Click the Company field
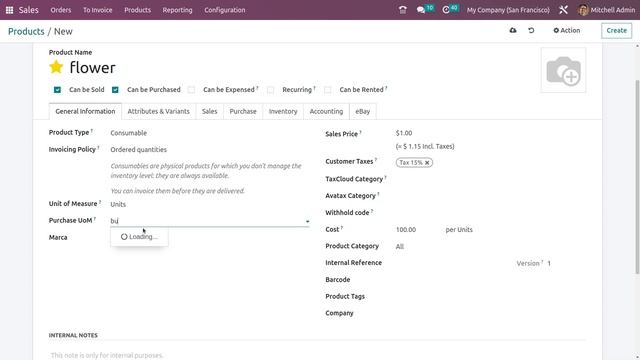 click(491, 313)
